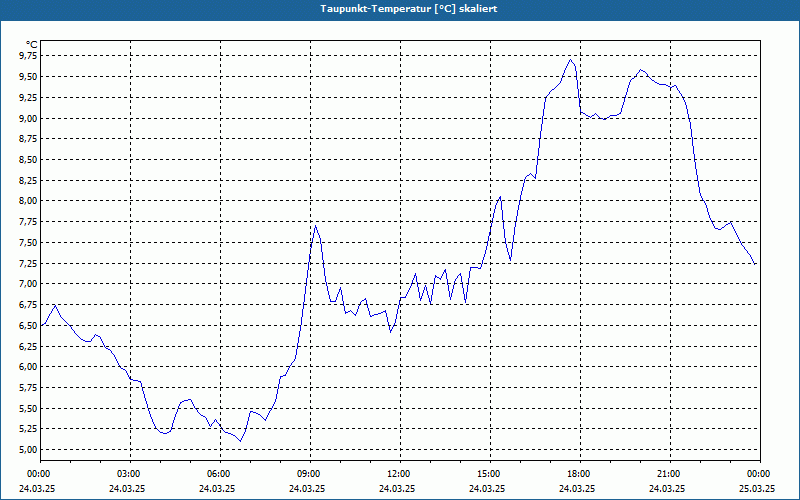Click the curve spike just after 09:00

click(x=316, y=226)
